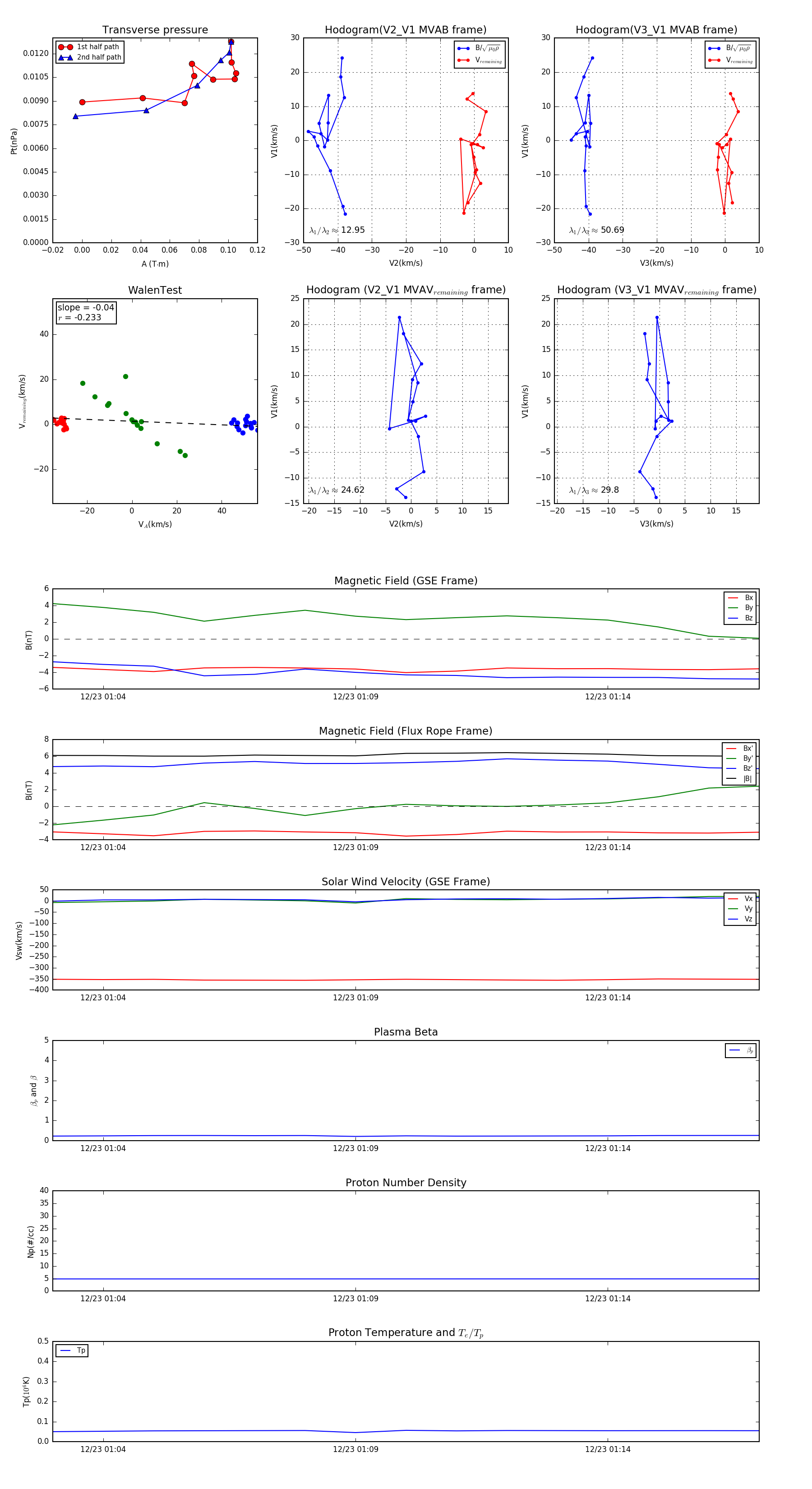Select the 'Bz' legend entry in GSE Frame panel
812x1489 pixels.
click(x=740, y=618)
